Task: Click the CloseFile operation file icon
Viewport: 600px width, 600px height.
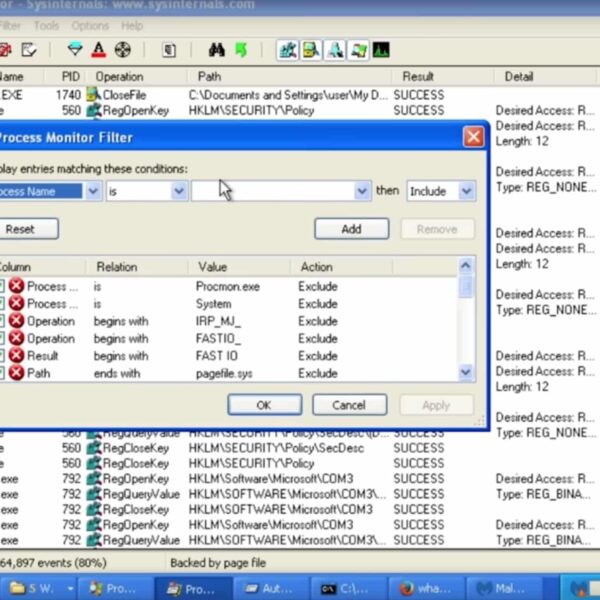Action: click(x=93, y=95)
